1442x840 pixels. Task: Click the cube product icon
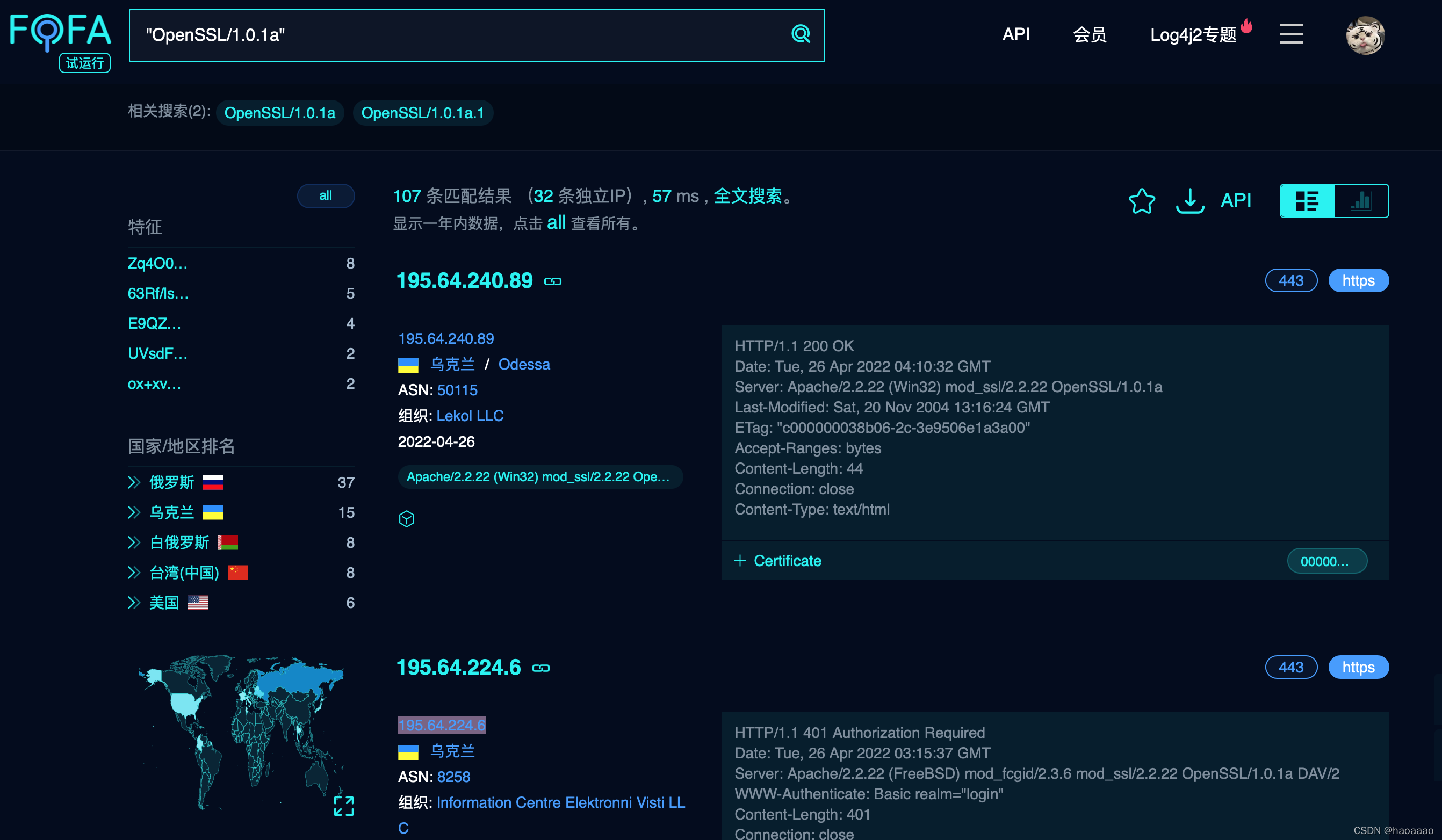tap(406, 519)
